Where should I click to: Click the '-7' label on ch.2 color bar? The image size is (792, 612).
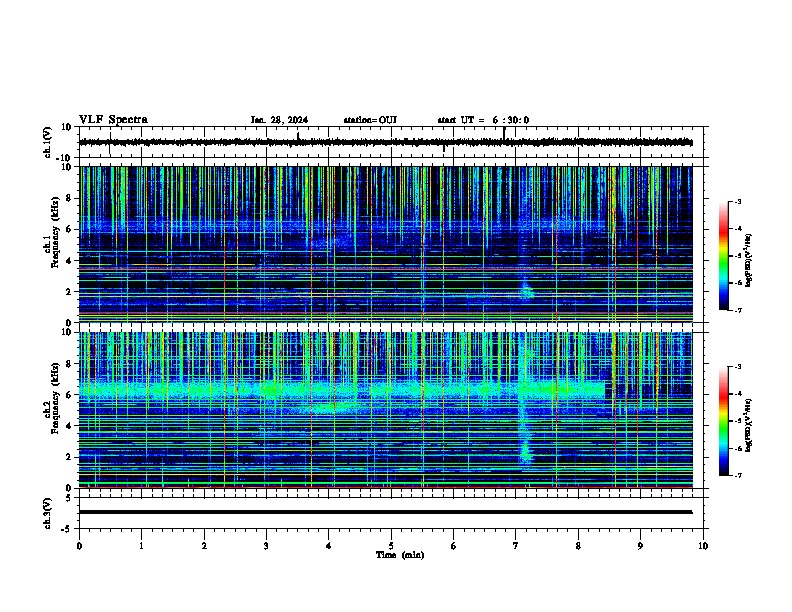738,475
